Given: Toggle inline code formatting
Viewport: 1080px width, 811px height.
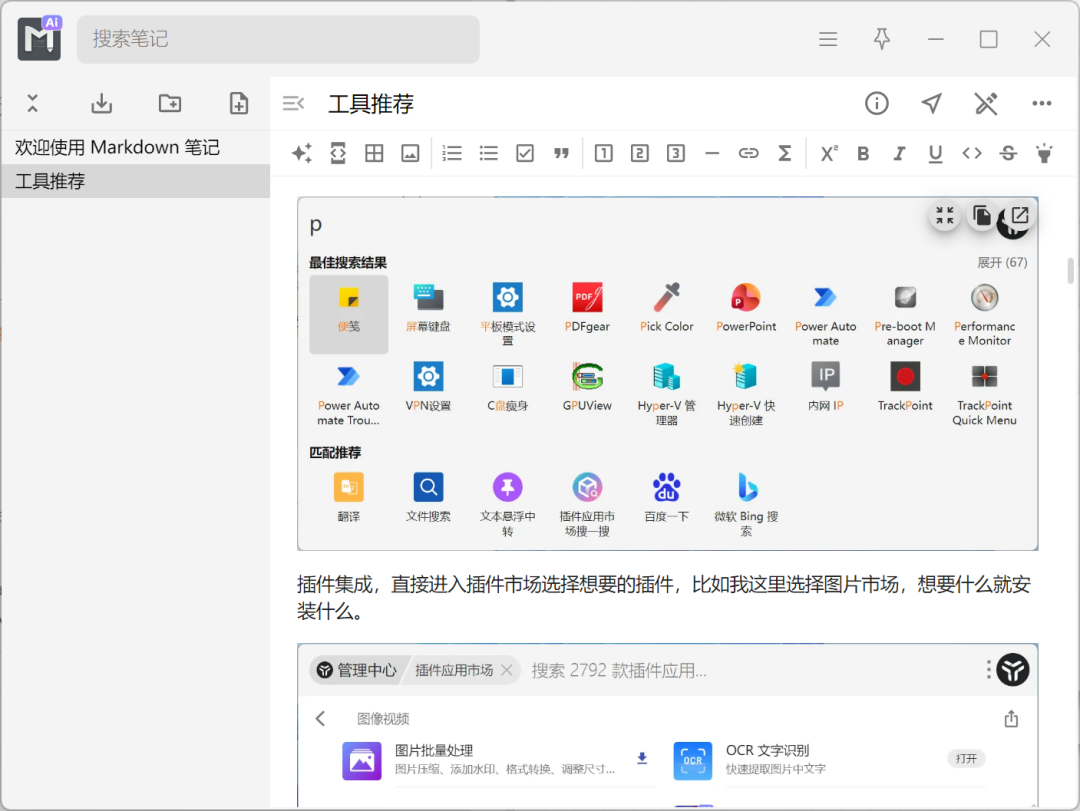Looking at the screenshot, I should 972,153.
